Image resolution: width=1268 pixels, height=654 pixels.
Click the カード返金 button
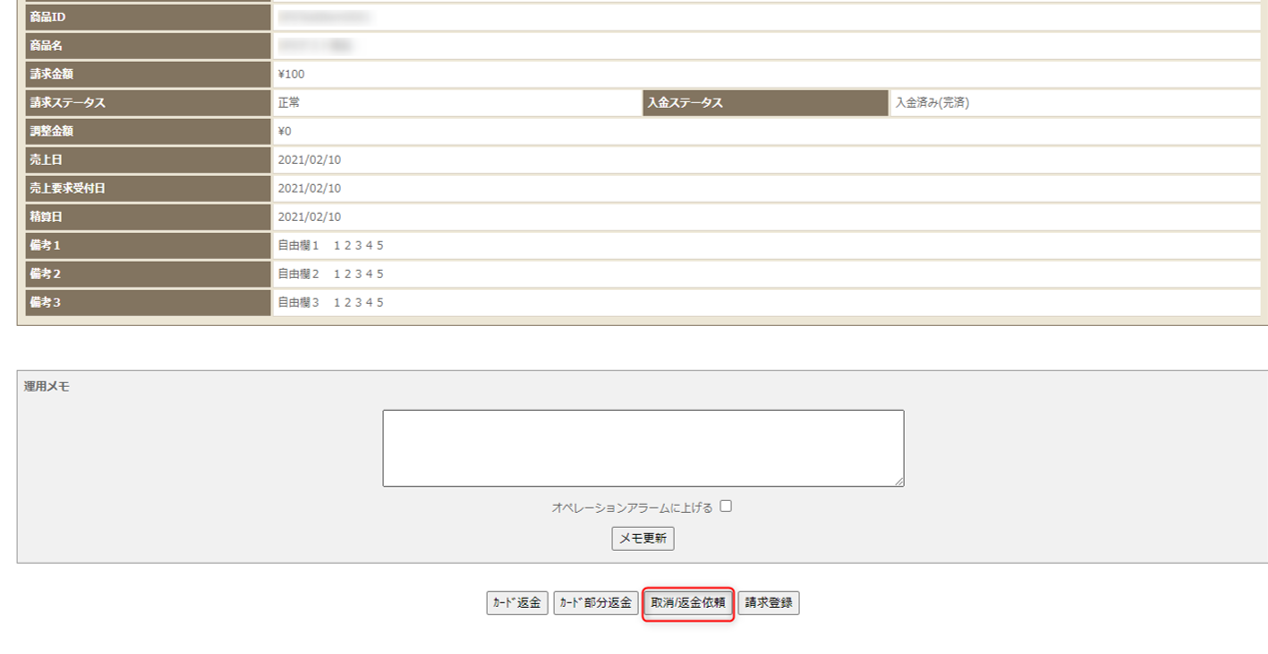pyautogui.click(x=517, y=603)
